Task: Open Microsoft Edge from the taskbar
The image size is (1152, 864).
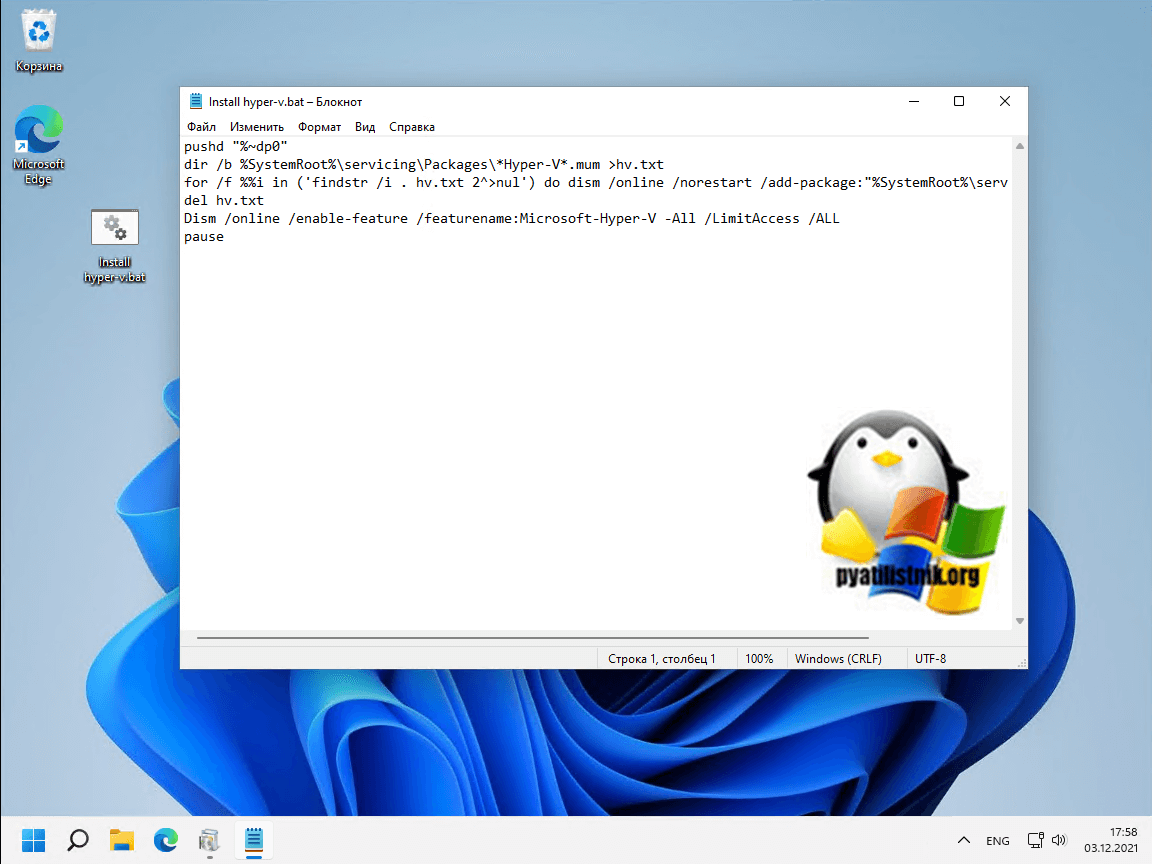Action: (x=165, y=840)
